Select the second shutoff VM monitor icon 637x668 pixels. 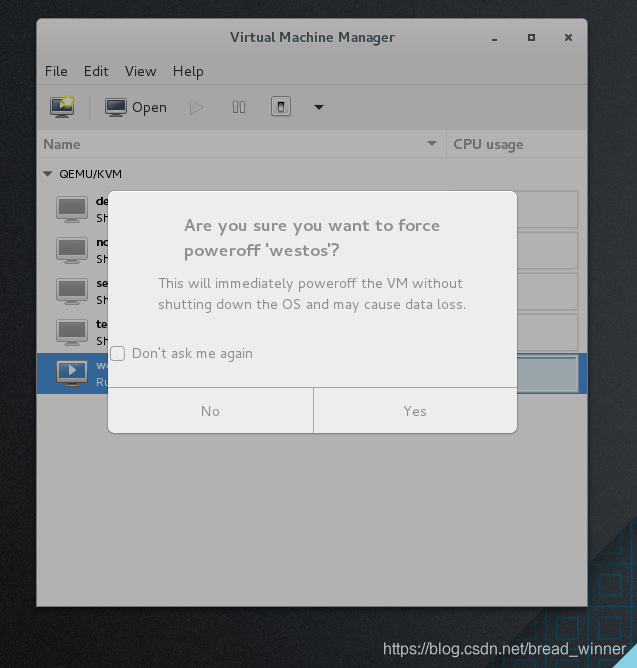(x=72, y=250)
